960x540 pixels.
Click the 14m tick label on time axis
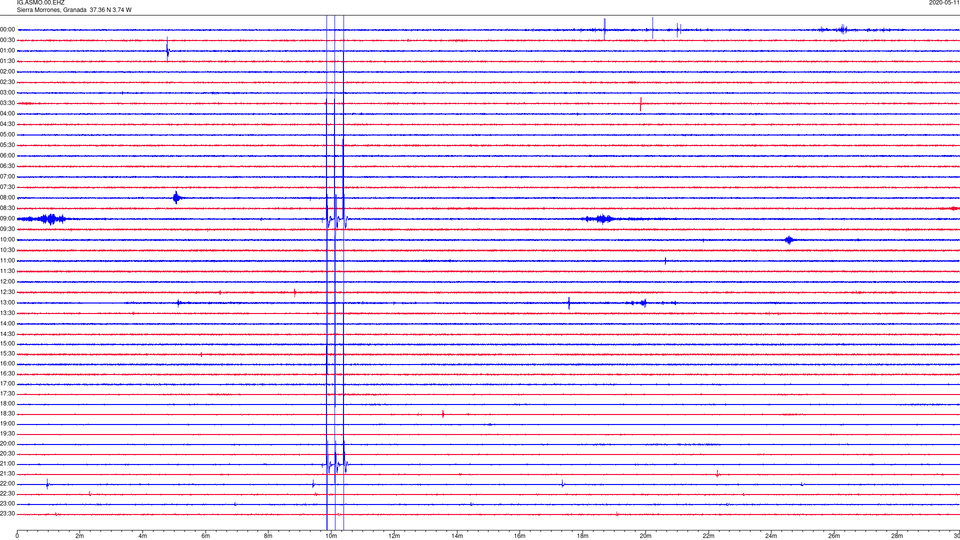pyautogui.click(x=457, y=536)
